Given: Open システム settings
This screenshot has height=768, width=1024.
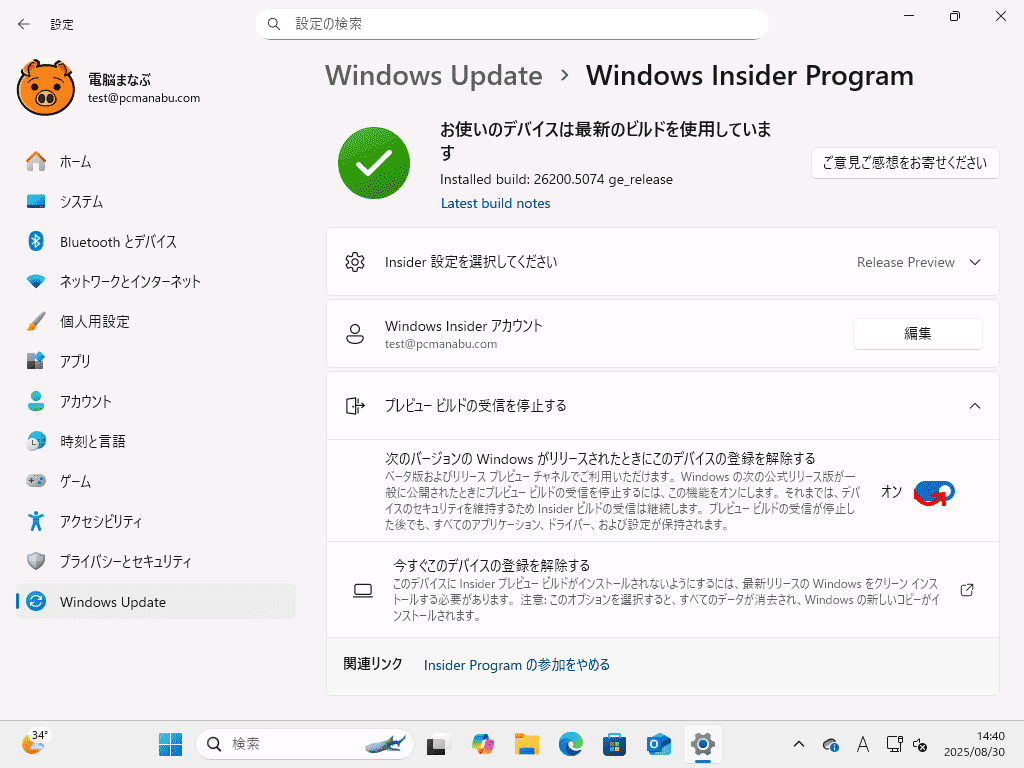Looking at the screenshot, I should point(156,201).
